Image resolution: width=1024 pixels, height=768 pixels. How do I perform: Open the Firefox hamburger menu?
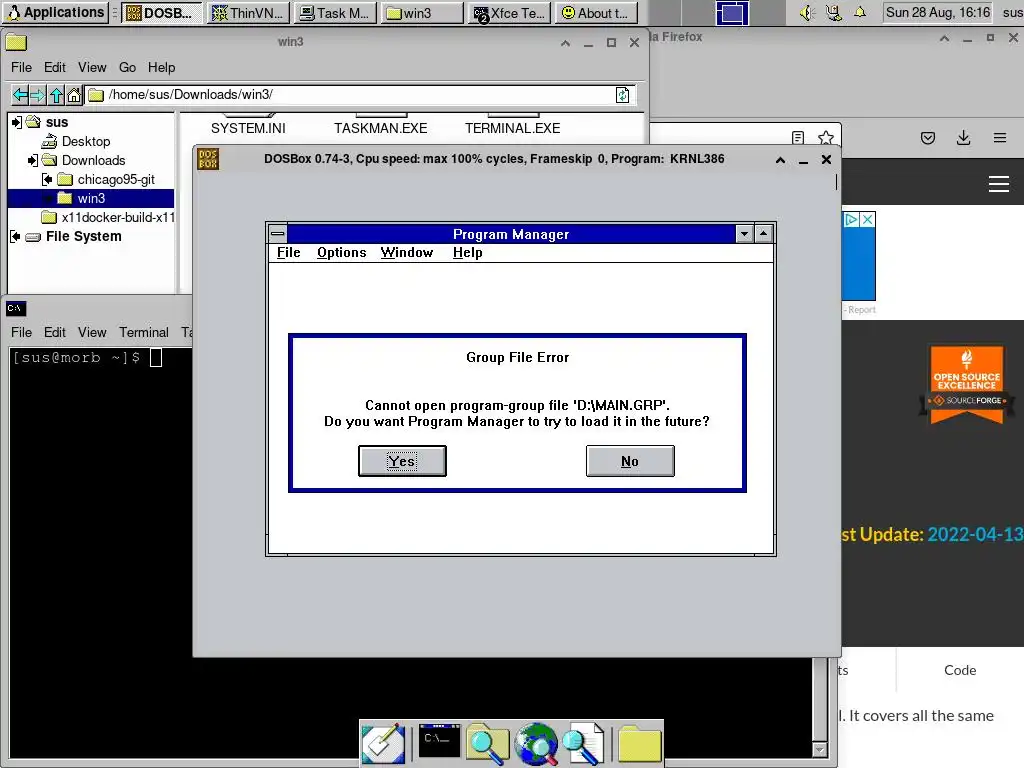click(x=1000, y=138)
